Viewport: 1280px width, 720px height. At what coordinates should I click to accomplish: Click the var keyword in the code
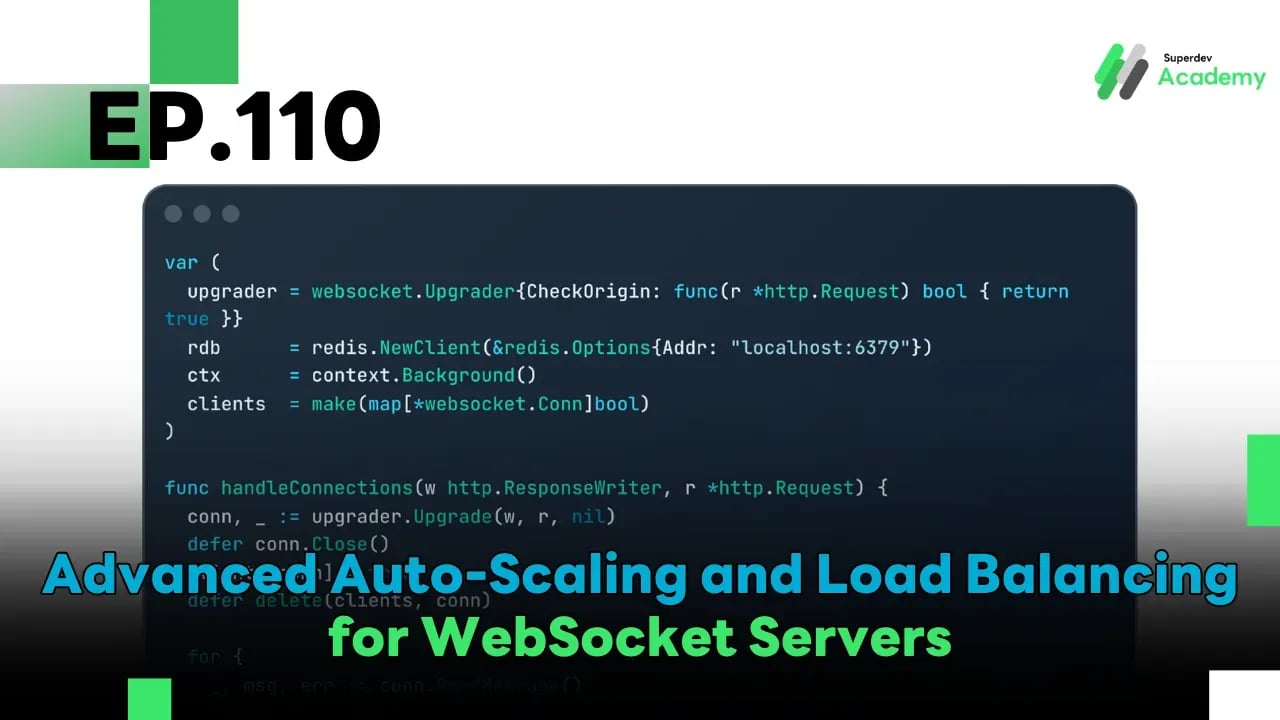[180, 262]
